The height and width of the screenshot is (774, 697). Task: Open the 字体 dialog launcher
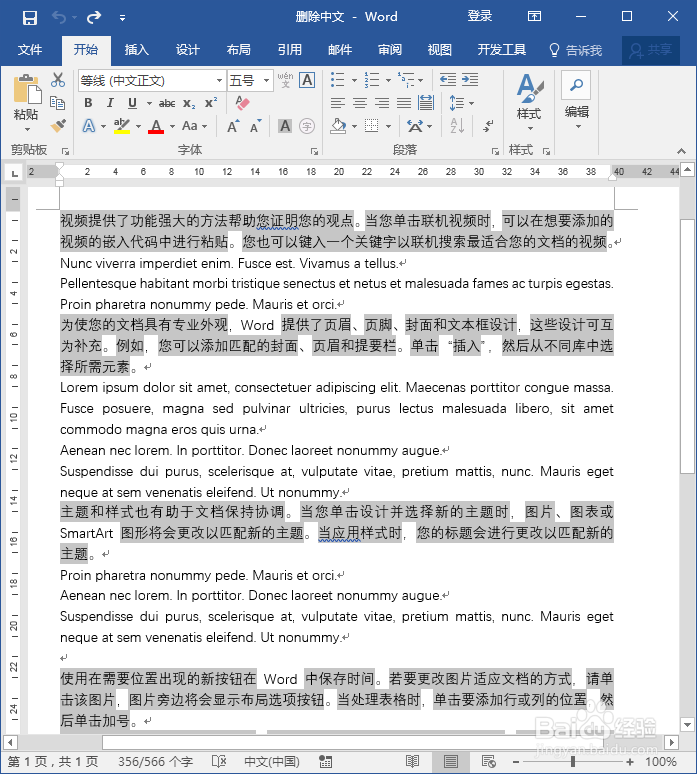314,151
